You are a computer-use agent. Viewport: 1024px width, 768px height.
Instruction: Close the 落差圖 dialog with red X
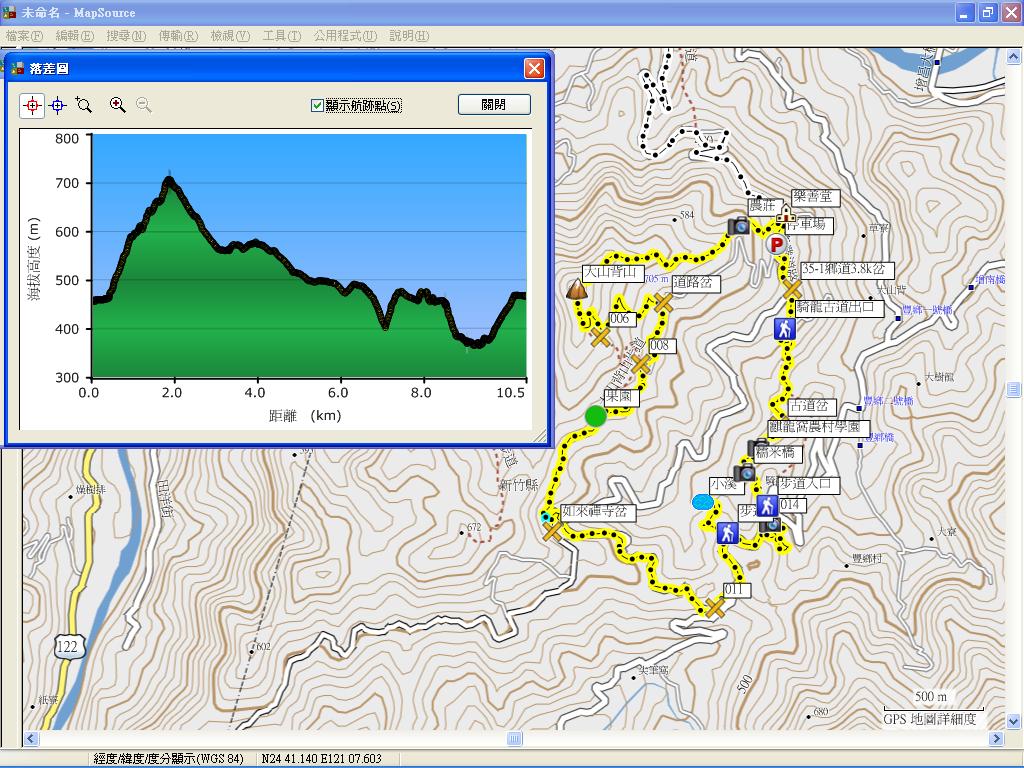tap(534, 68)
